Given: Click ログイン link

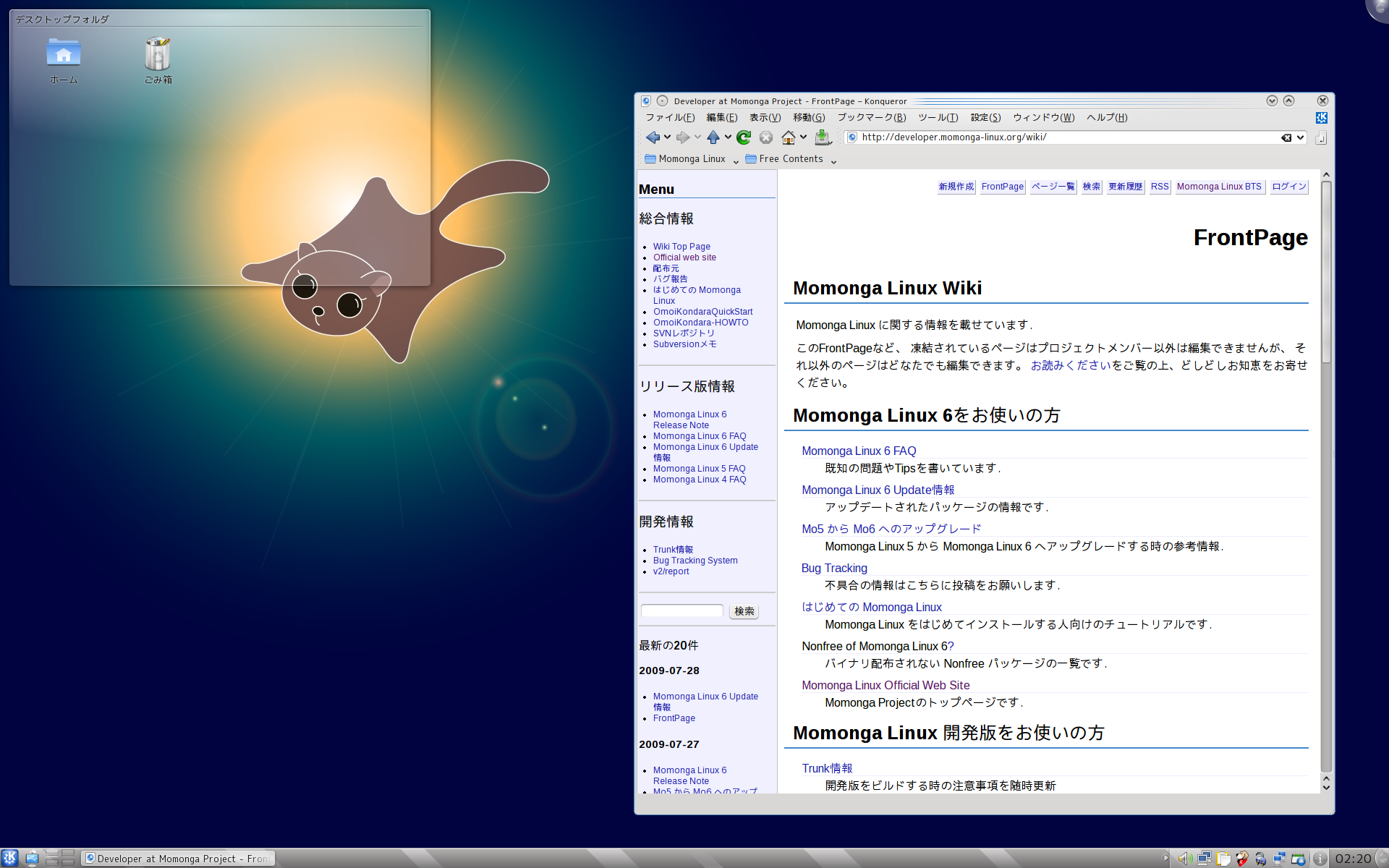Looking at the screenshot, I should pos(1289,187).
